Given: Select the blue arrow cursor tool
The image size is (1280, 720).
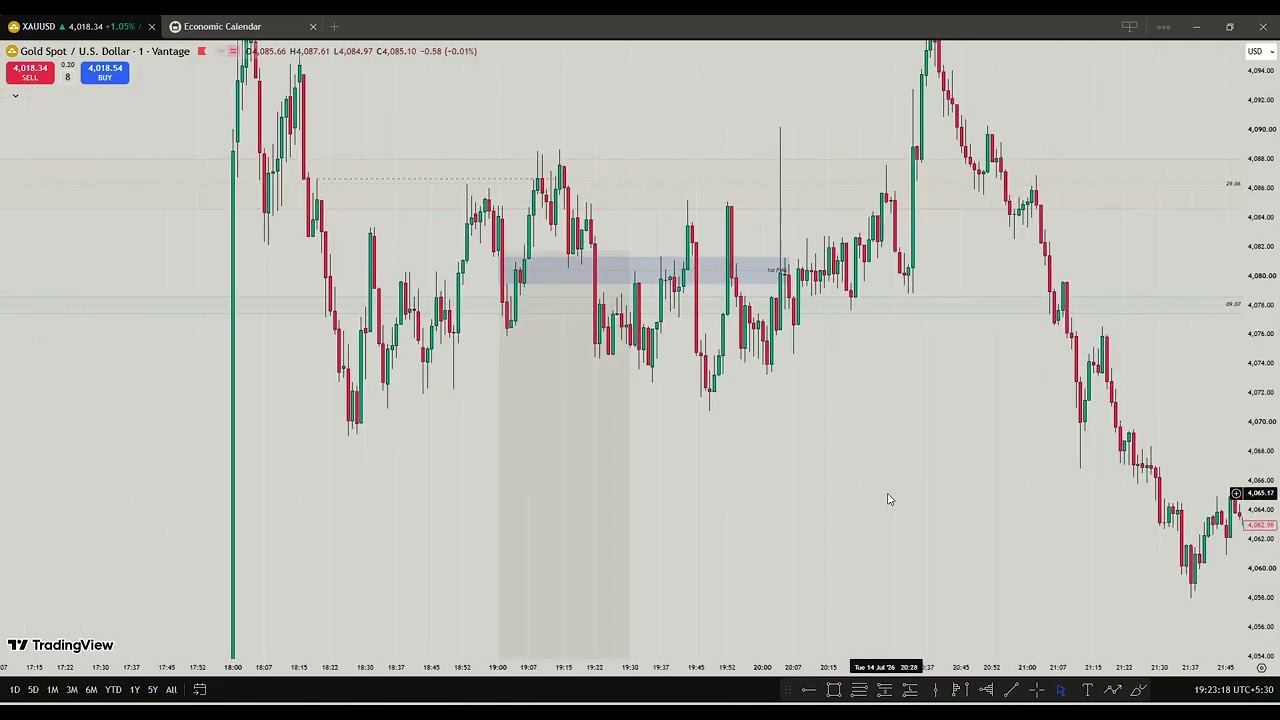Looking at the screenshot, I should click(x=1061, y=690).
